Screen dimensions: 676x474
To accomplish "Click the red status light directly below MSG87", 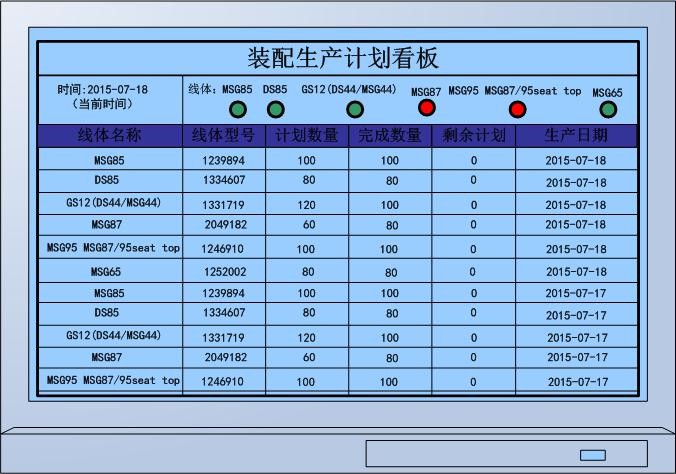I will click(427, 107).
